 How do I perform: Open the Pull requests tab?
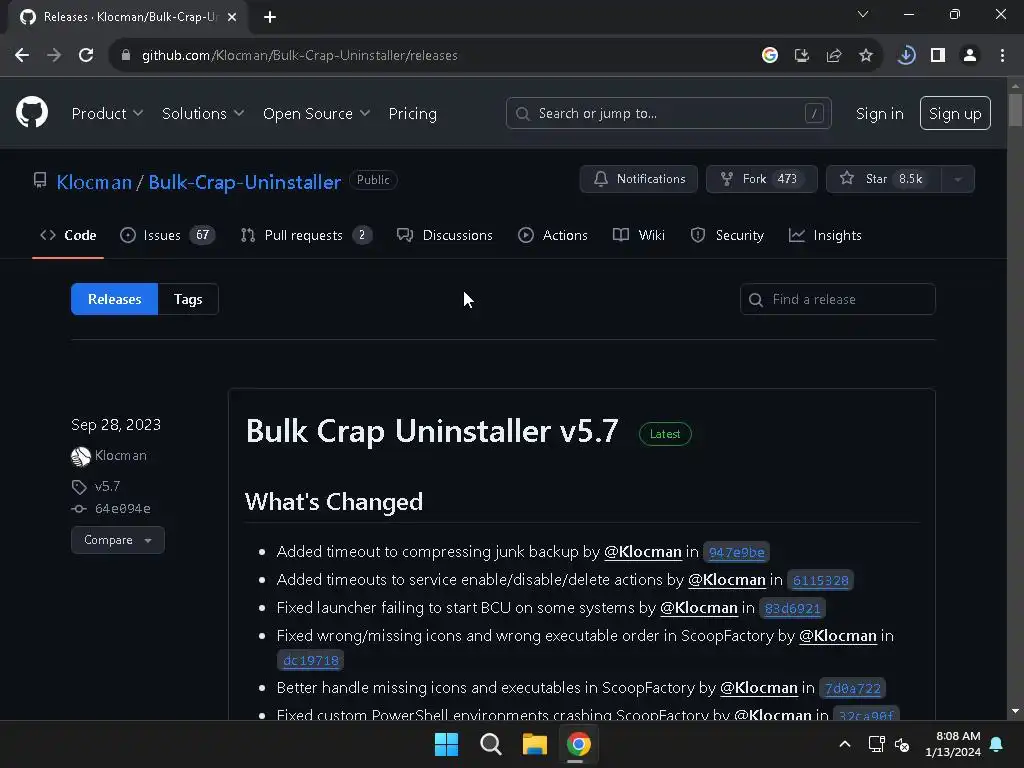click(x=306, y=235)
